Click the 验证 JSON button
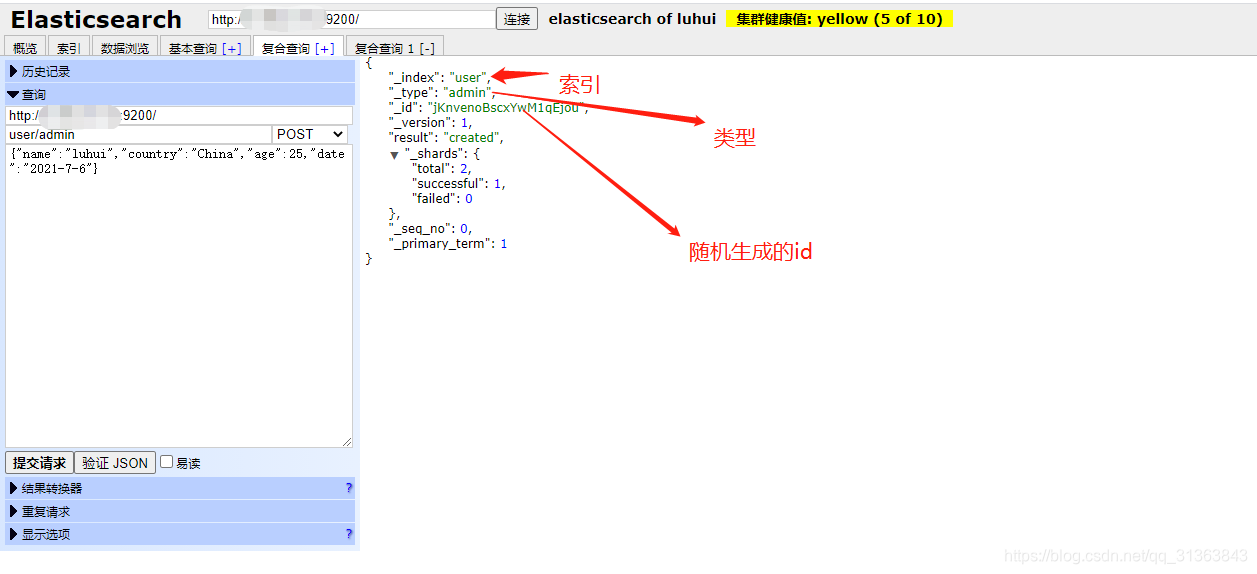Screen dimensions: 1257x574 coord(115,463)
